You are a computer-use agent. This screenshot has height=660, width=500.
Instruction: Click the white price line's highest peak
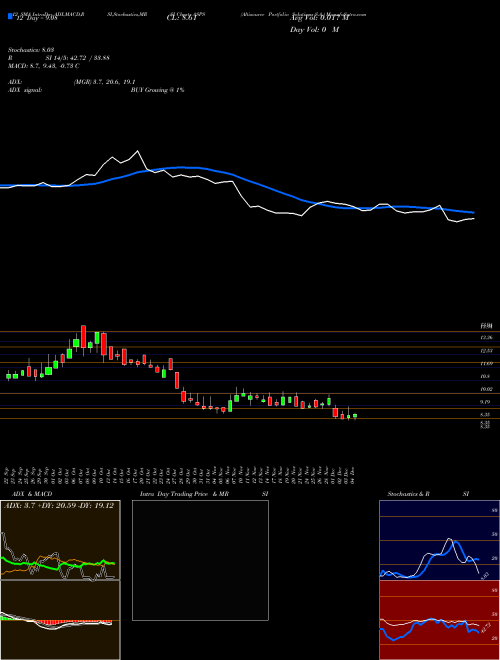(x=137, y=151)
